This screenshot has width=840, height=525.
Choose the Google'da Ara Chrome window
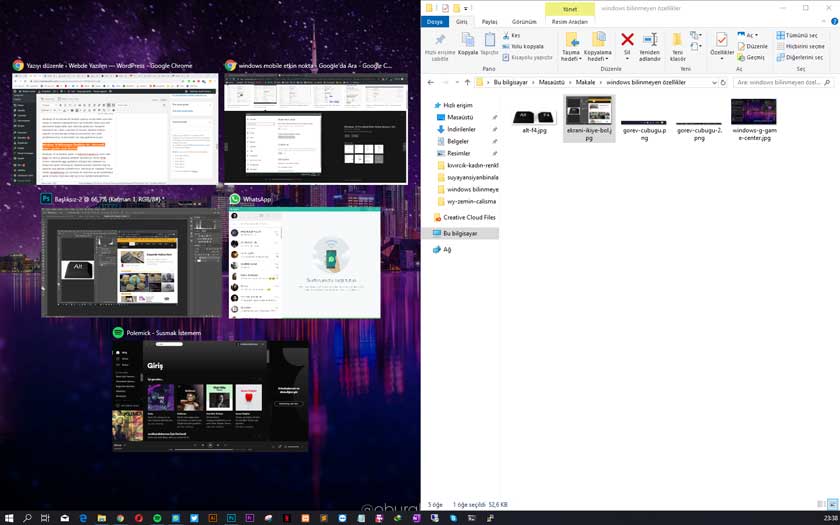tap(316, 129)
